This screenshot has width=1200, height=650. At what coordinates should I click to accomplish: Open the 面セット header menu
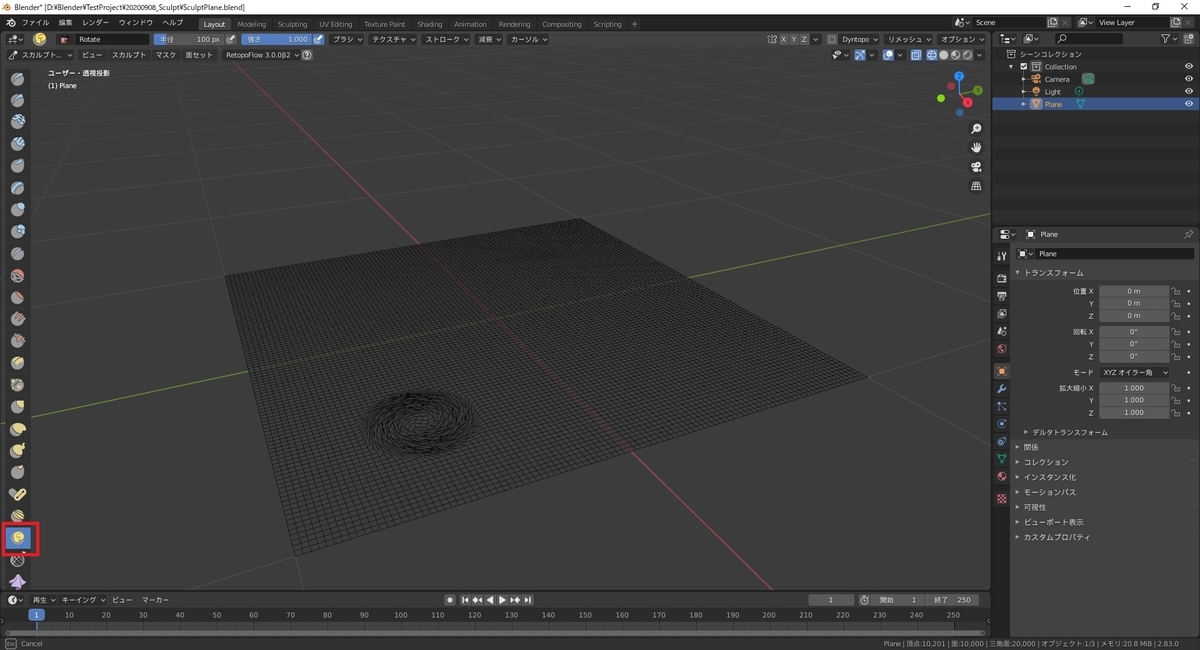[199, 55]
